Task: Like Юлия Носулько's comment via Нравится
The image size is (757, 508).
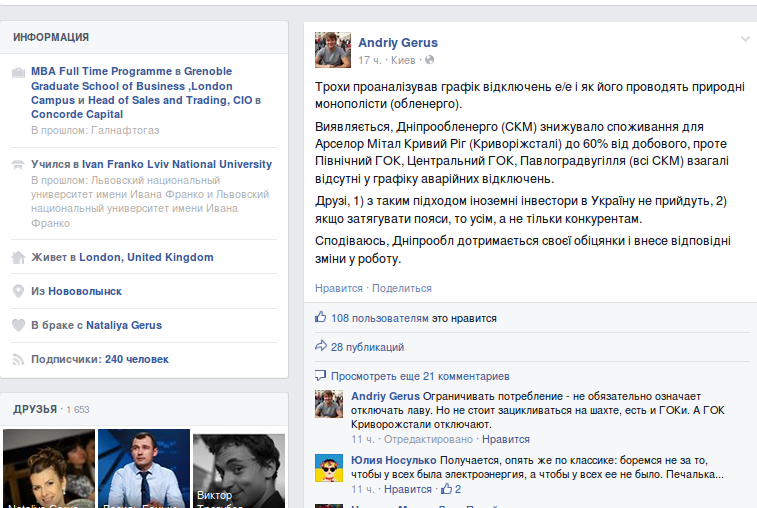Action: point(407,489)
